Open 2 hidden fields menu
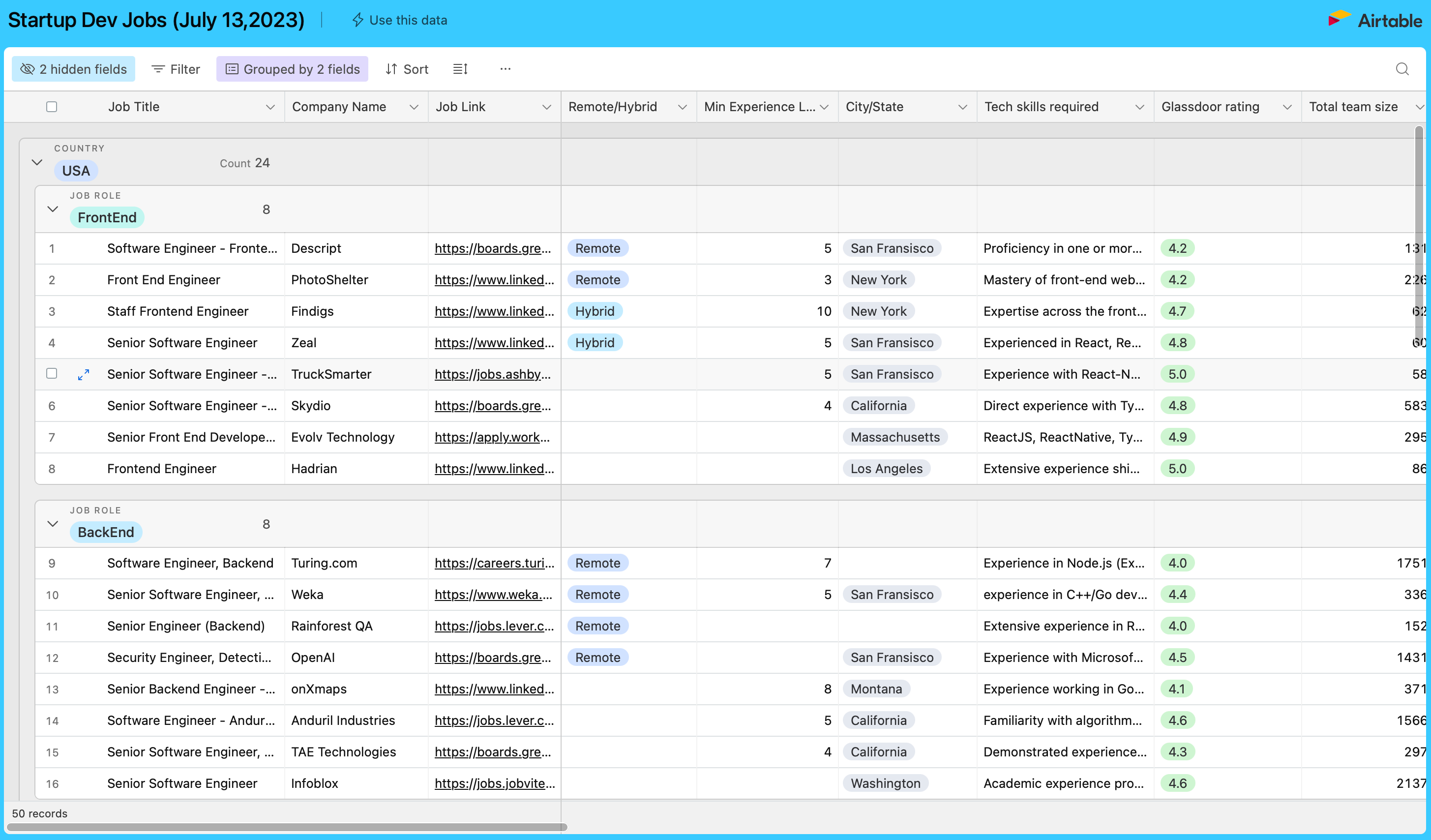Image resolution: width=1431 pixels, height=840 pixels. [x=73, y=69]
